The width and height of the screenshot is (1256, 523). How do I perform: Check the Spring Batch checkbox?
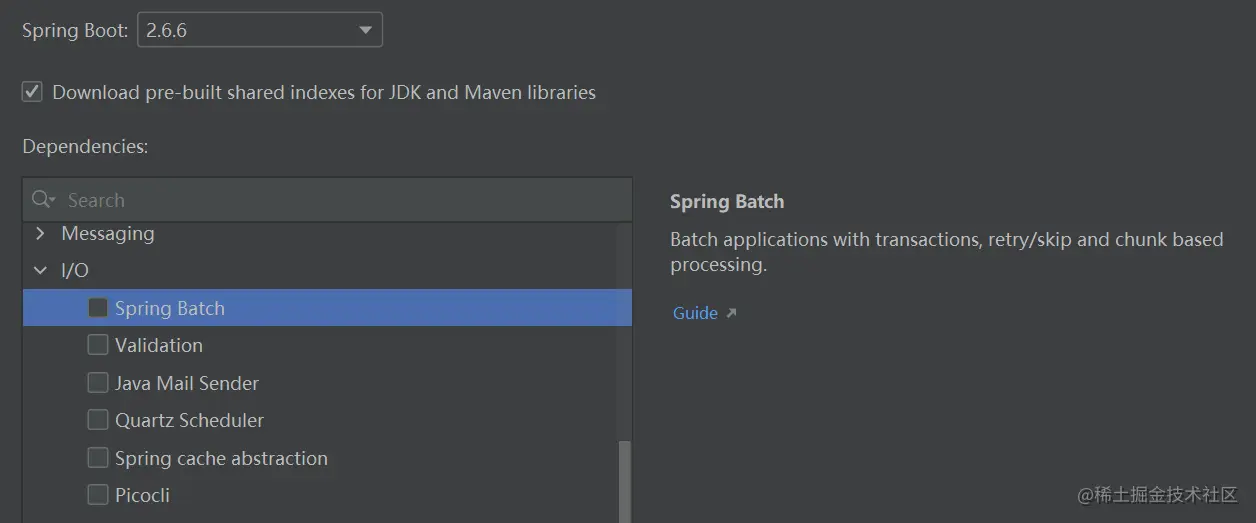pos(98,308)
